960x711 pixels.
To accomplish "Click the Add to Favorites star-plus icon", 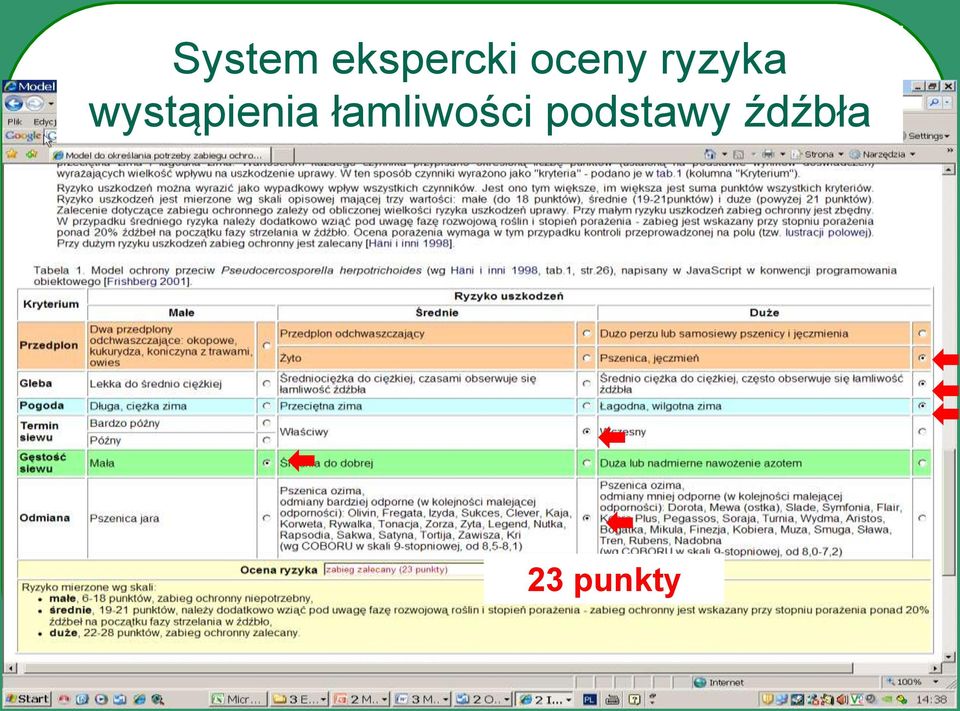I will tap(32, 154).
